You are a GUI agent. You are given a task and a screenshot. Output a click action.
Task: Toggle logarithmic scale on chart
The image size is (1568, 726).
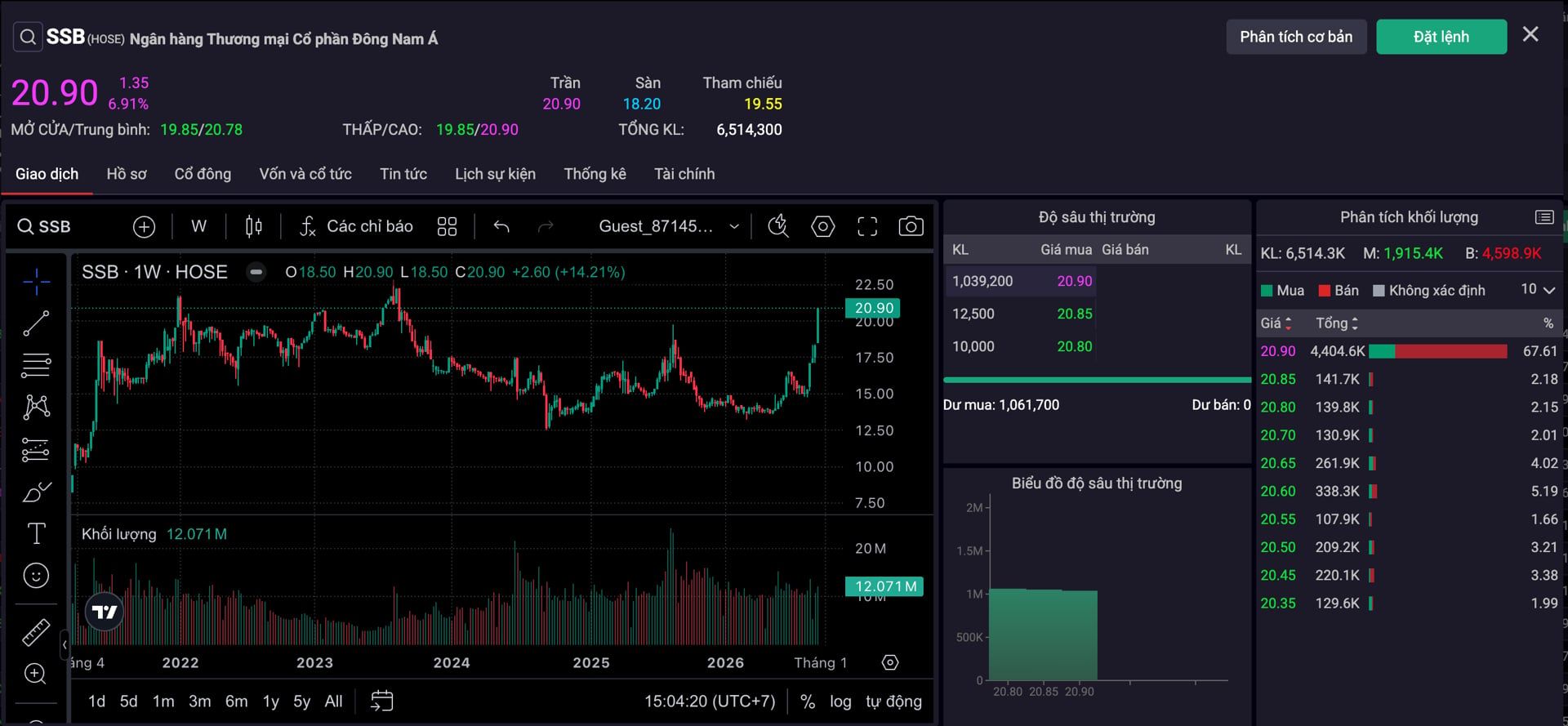pyautogui.click(x=840, y=702)
